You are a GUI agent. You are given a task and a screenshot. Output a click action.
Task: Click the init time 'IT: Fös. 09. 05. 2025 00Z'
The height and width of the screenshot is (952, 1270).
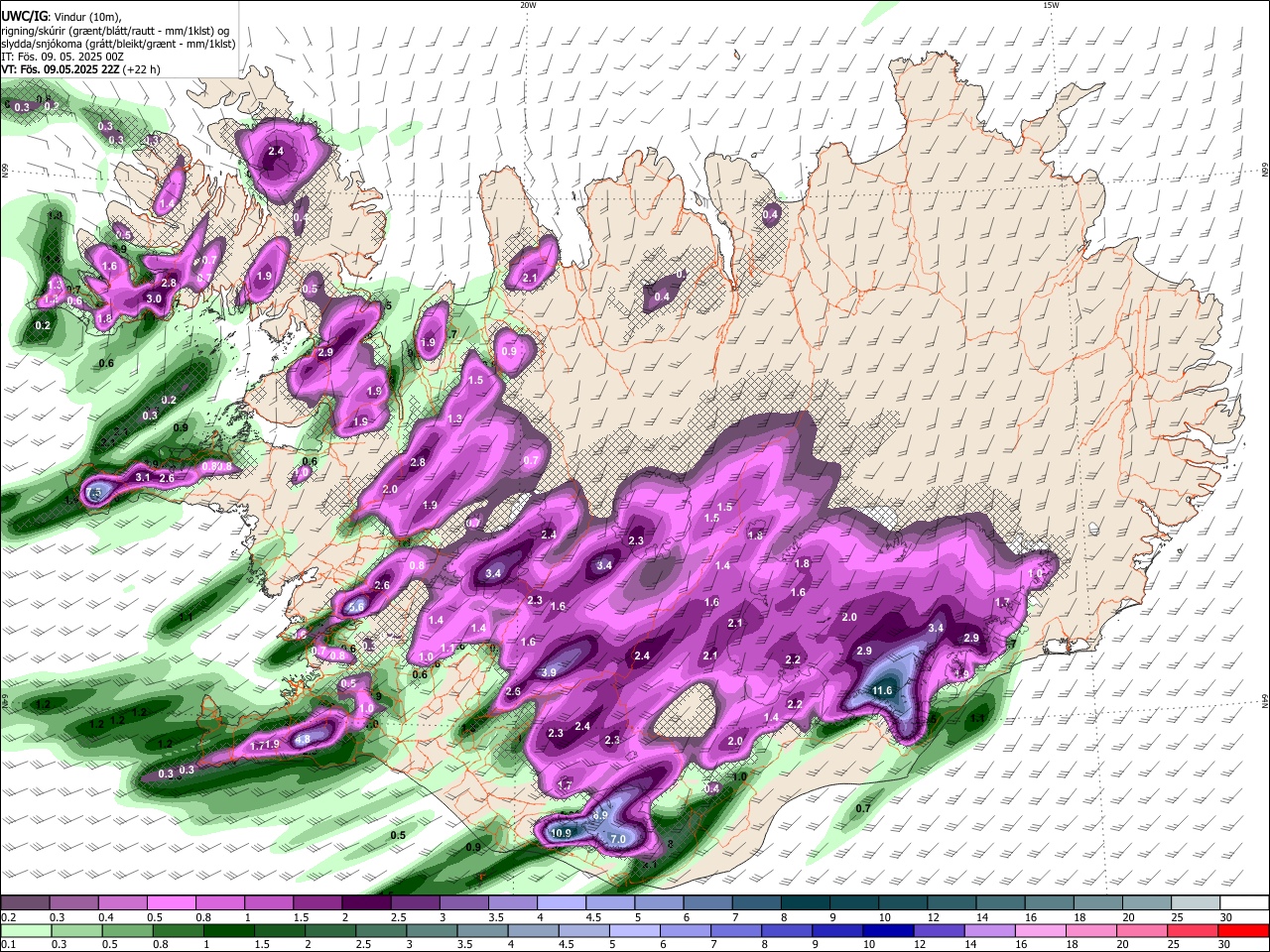(63, 57)
